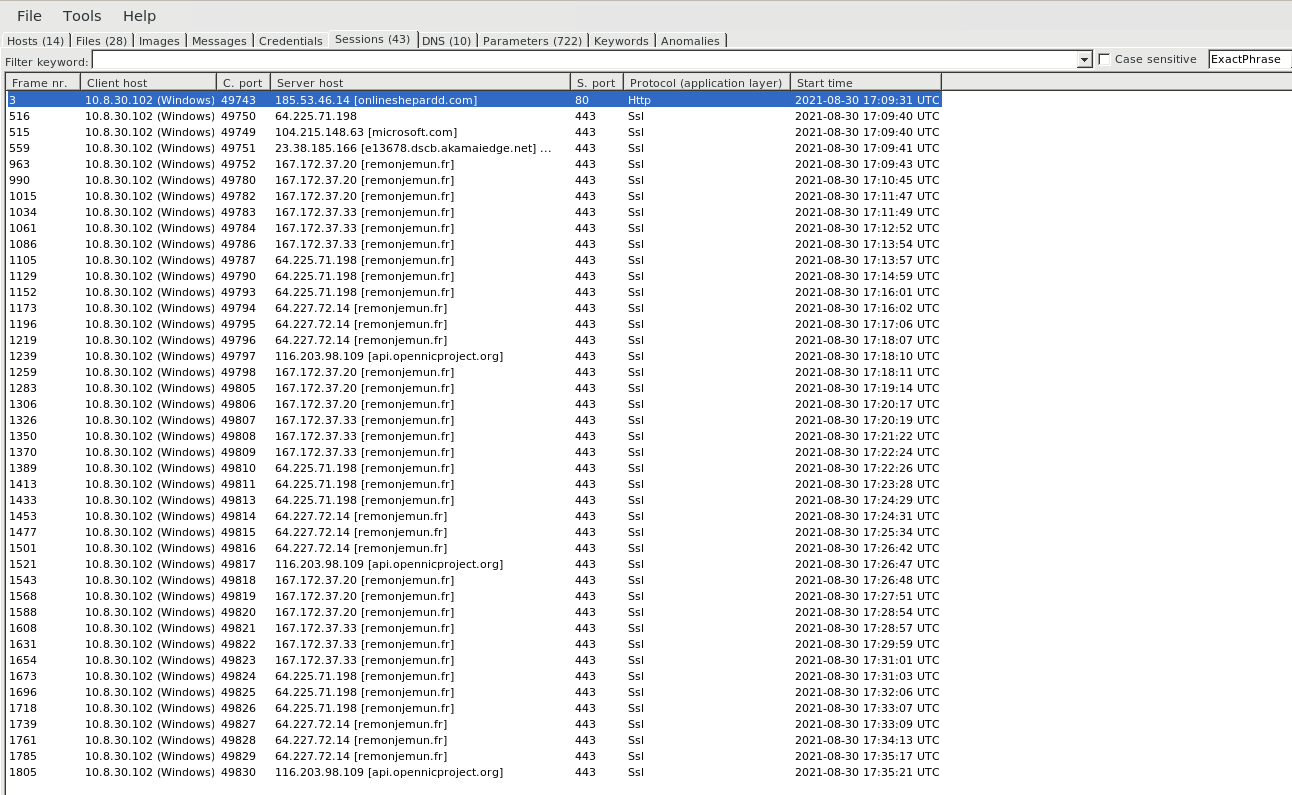Select frame 1608 session row
This screenshot has height=795, width=1292.
tap(473, 628)
